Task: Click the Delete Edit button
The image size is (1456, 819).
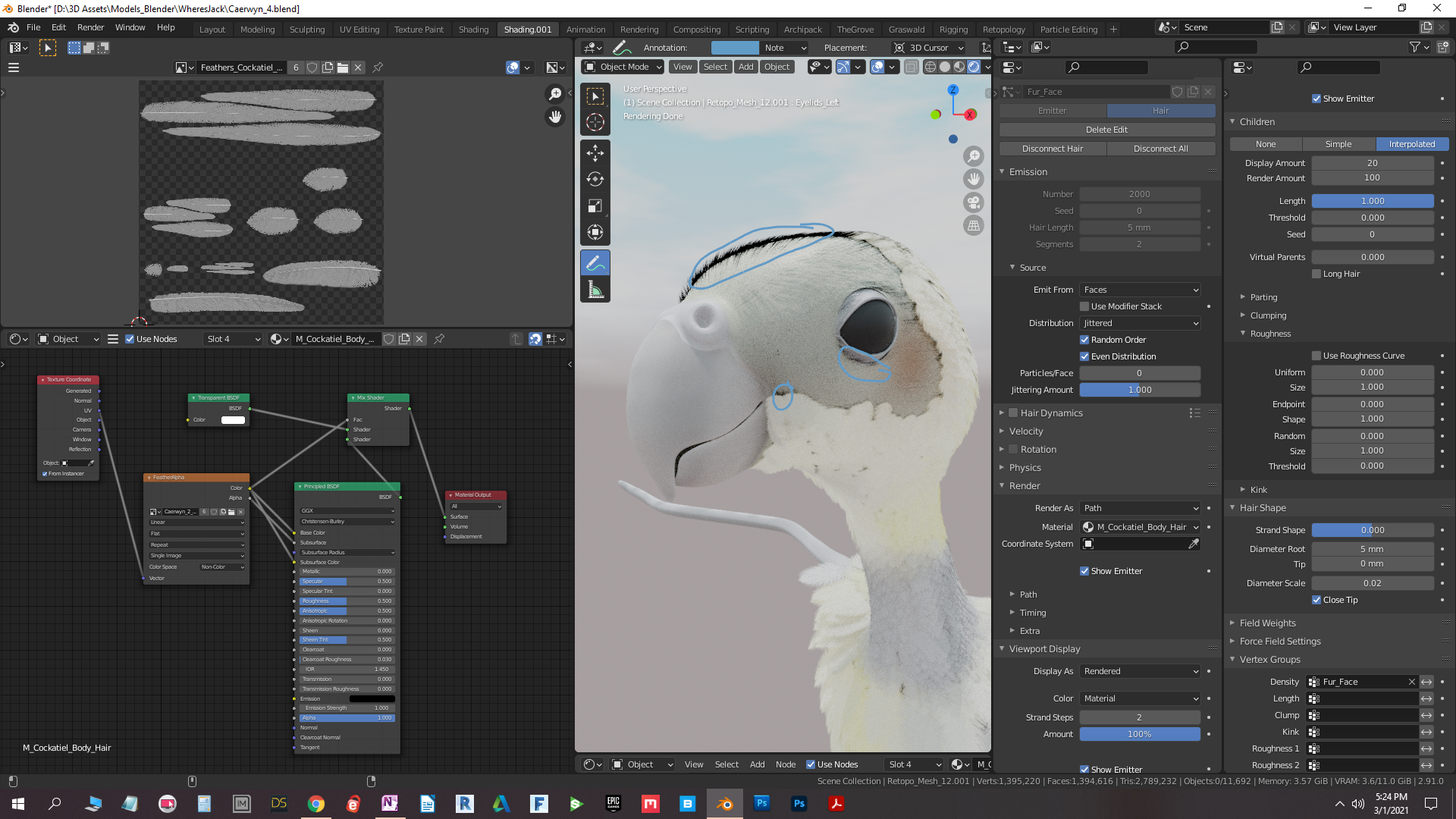Action: click(x=1106, y=130)
